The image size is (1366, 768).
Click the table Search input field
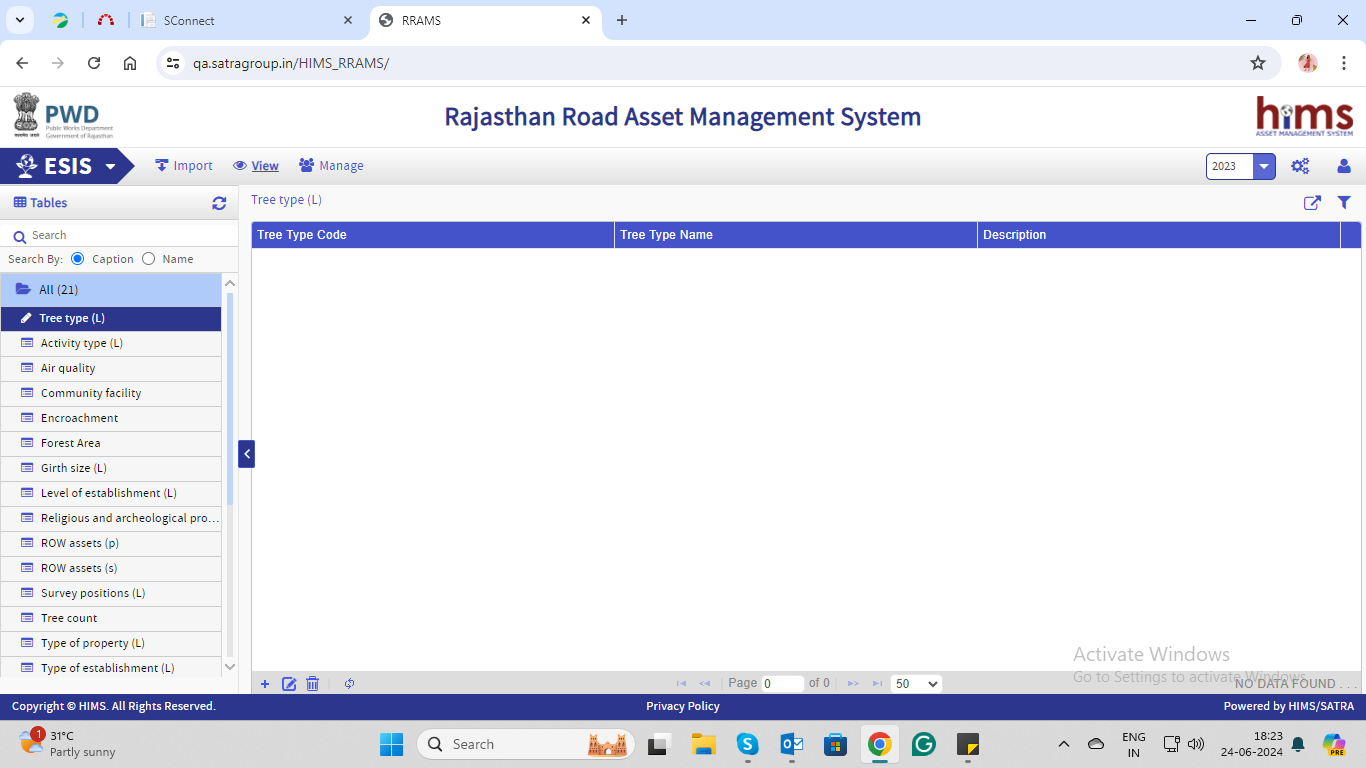[130, 236]
